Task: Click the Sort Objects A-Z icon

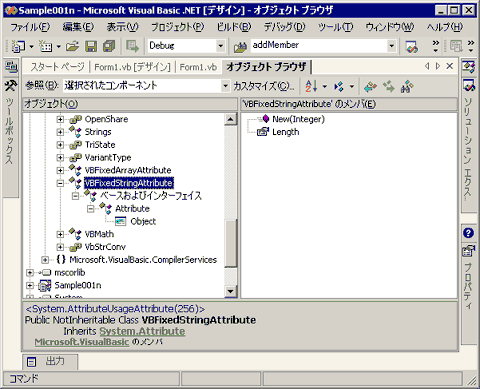Action: (311, 86)
